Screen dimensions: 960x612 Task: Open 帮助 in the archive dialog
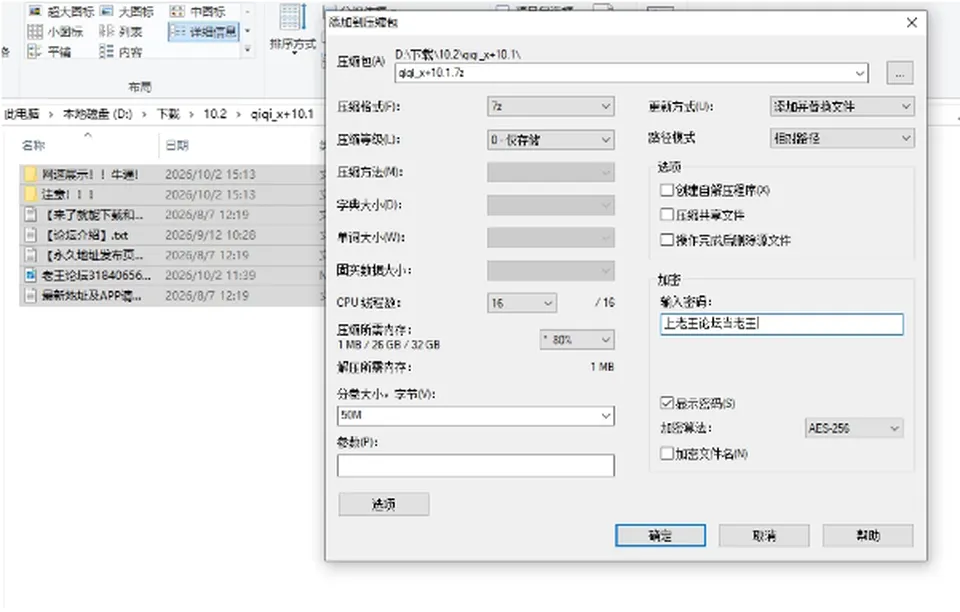(868, 536)
